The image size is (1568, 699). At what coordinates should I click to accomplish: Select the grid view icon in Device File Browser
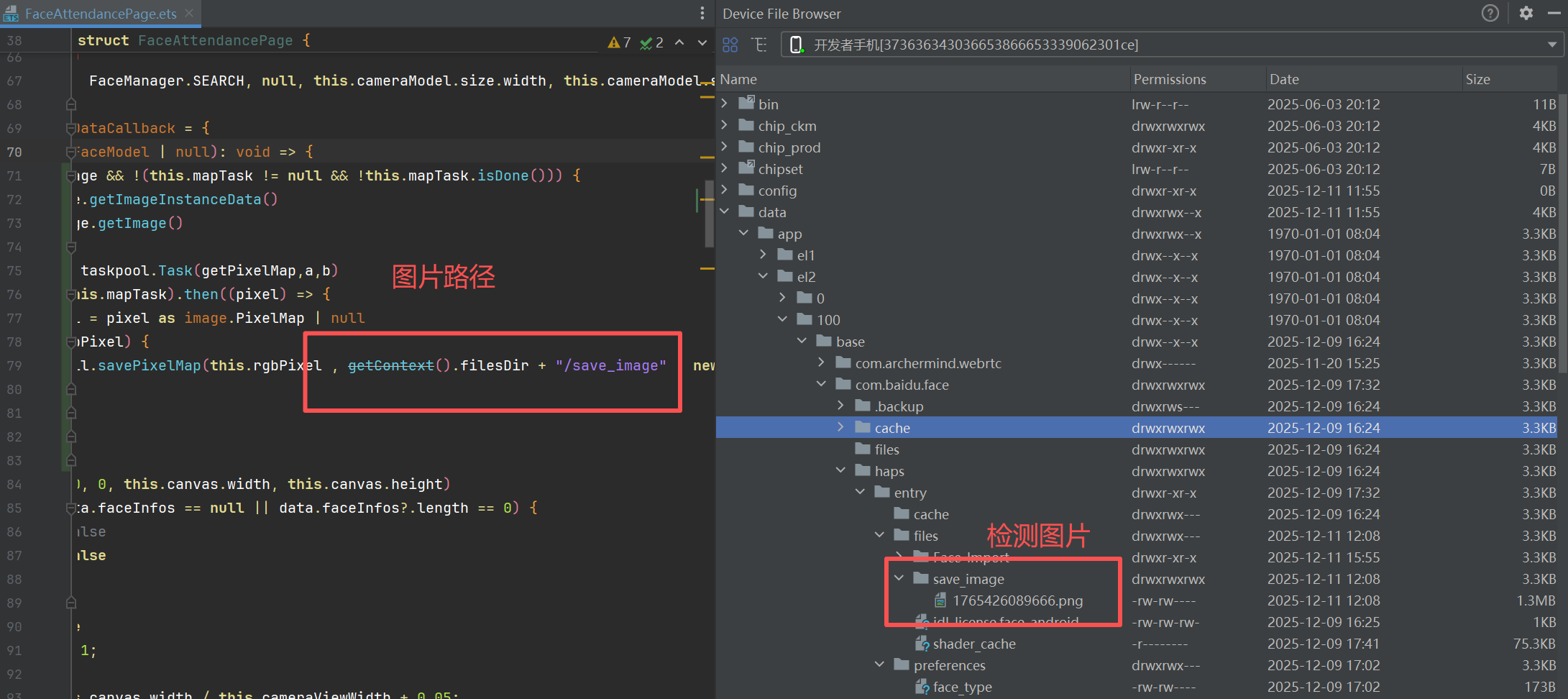click(730, 44)
